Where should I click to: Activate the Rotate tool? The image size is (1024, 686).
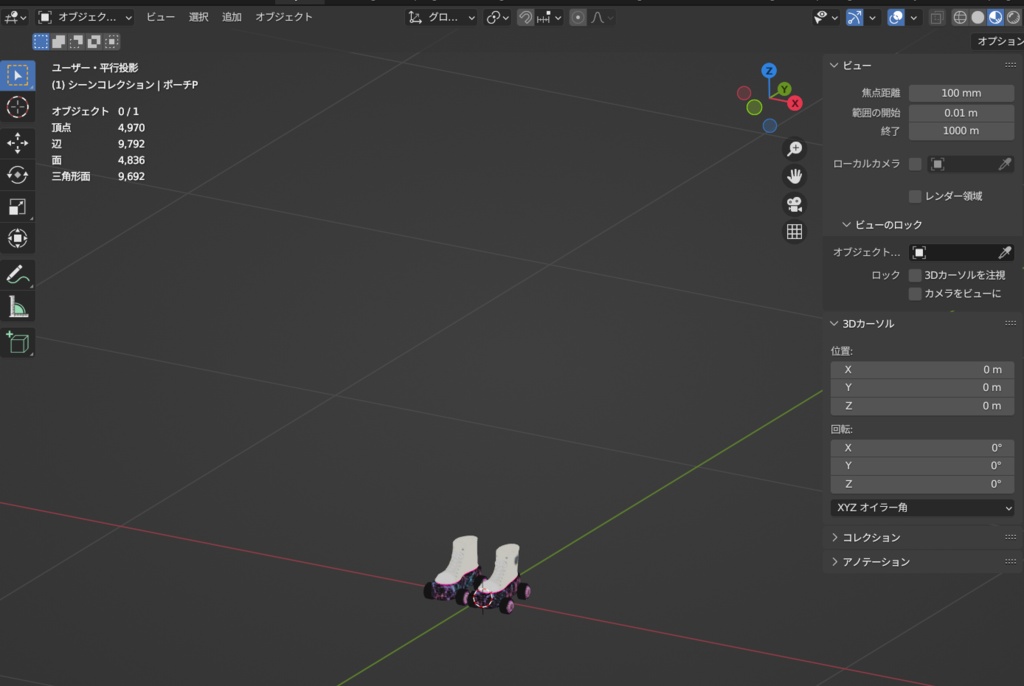[x=18, y=175]
